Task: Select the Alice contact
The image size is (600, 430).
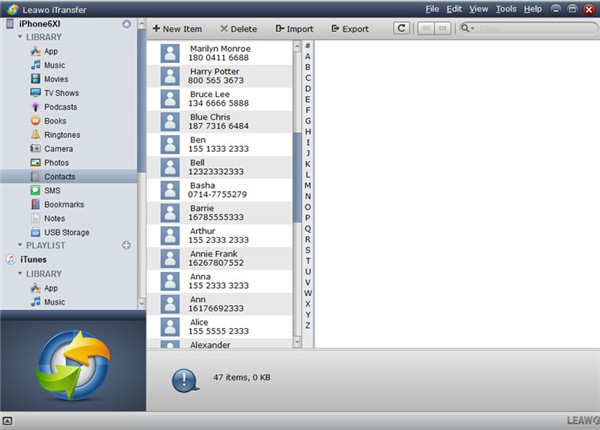Action: coord(220,327)
